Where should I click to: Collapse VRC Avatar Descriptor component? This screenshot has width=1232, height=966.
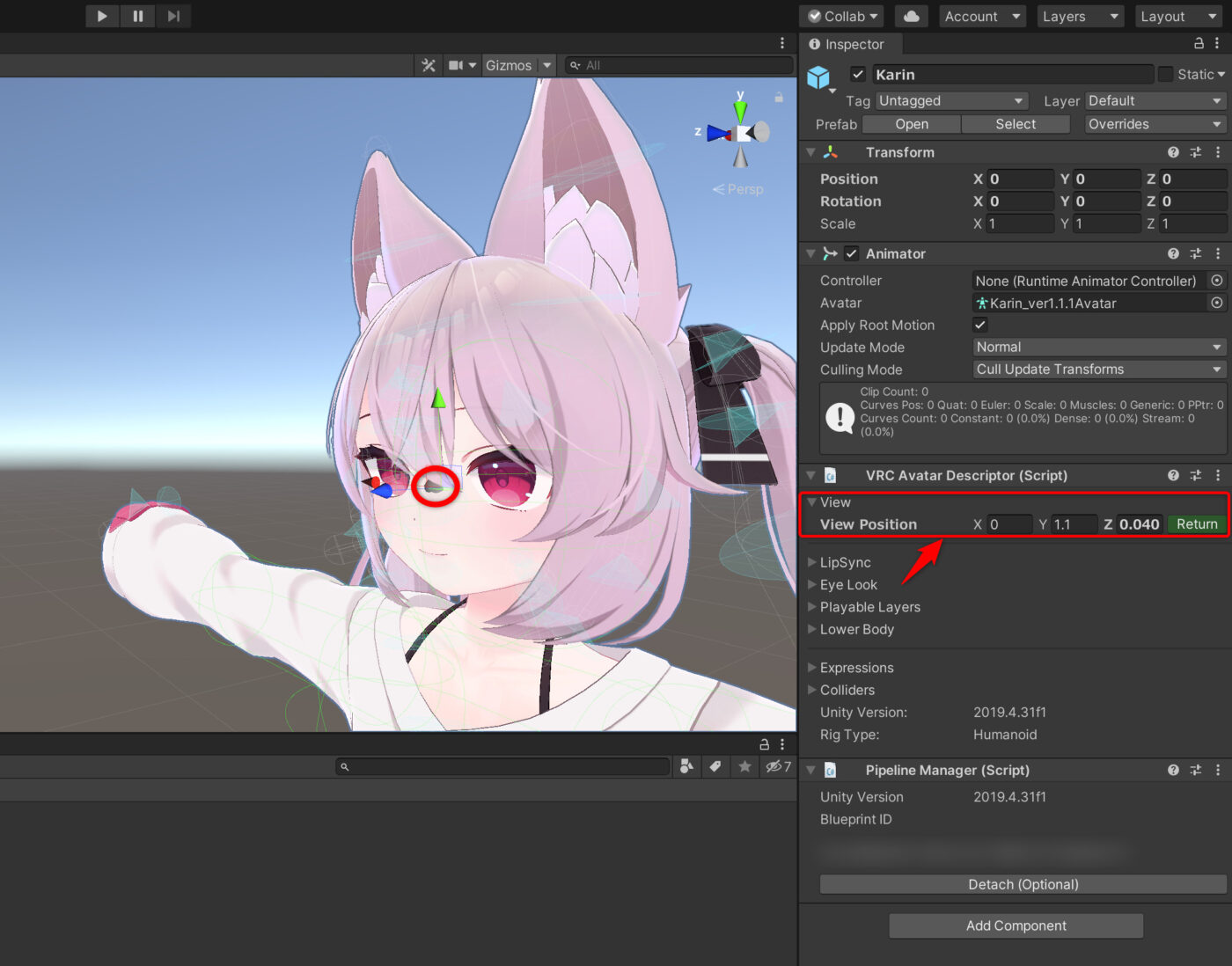pos(811,475)
